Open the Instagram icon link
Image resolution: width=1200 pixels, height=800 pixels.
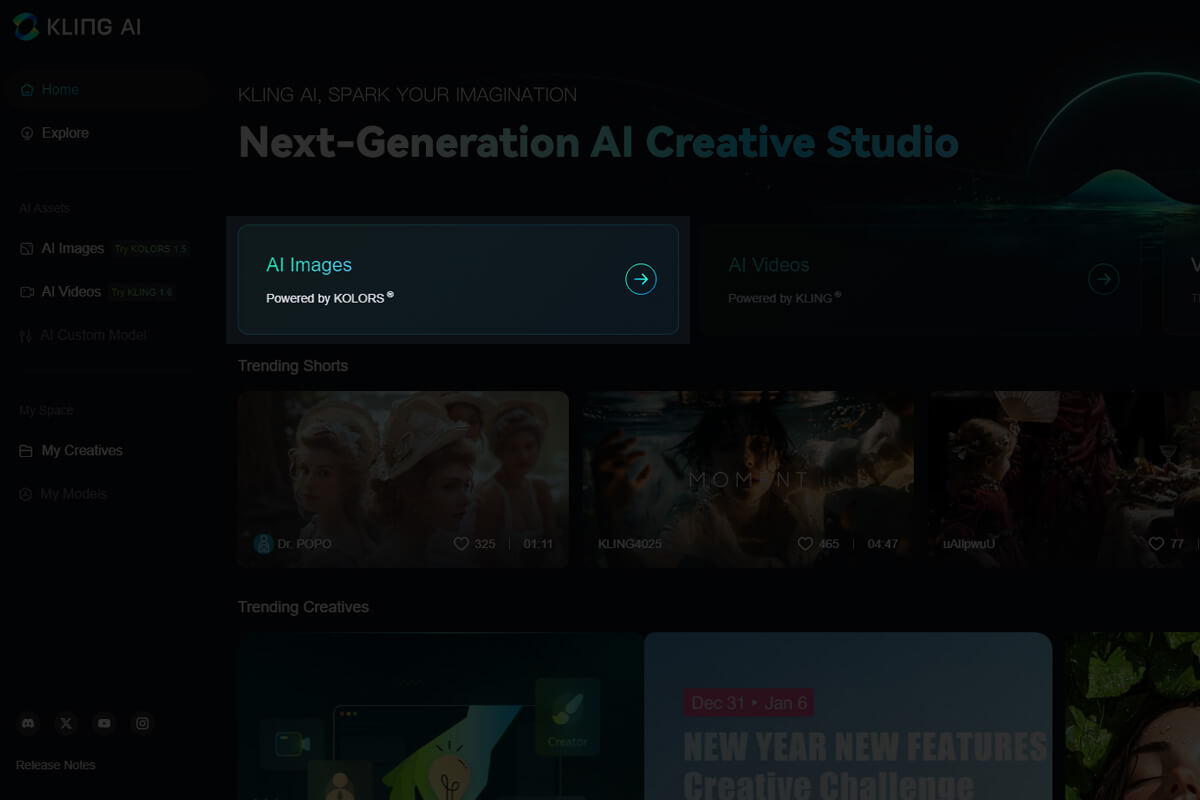[142, 723]
